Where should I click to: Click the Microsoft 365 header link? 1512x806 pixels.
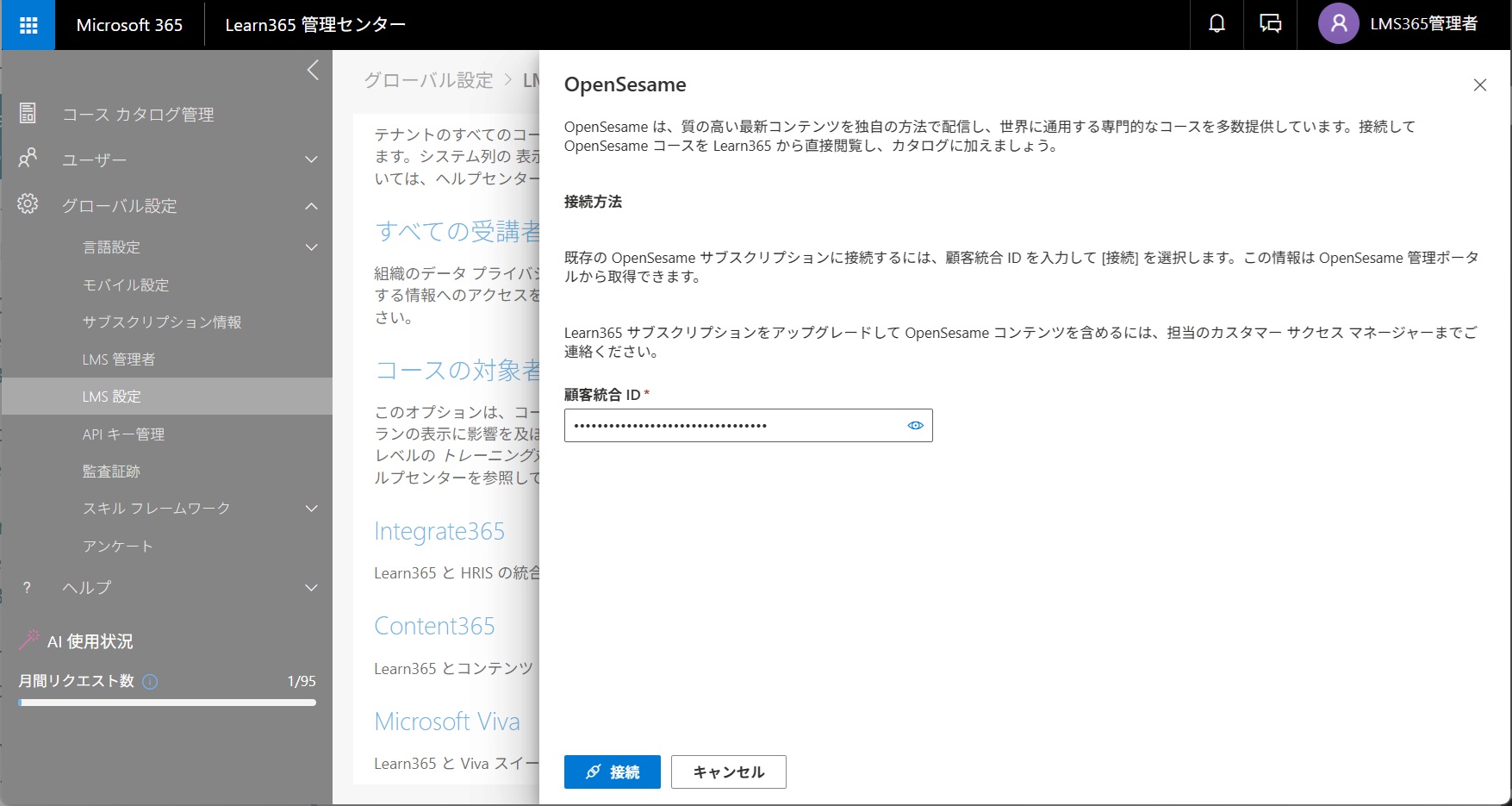(x=129, y=25)
